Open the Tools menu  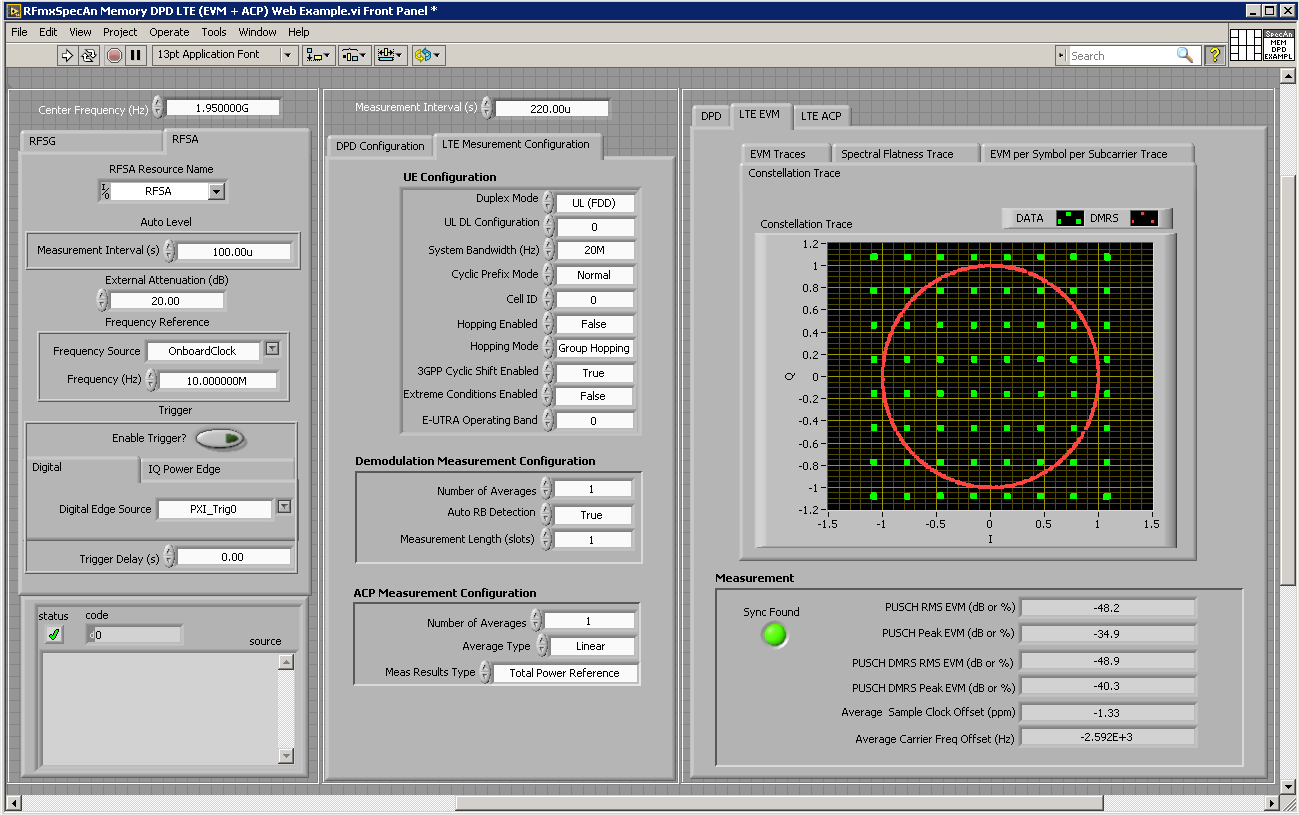(x=213, y=32)
